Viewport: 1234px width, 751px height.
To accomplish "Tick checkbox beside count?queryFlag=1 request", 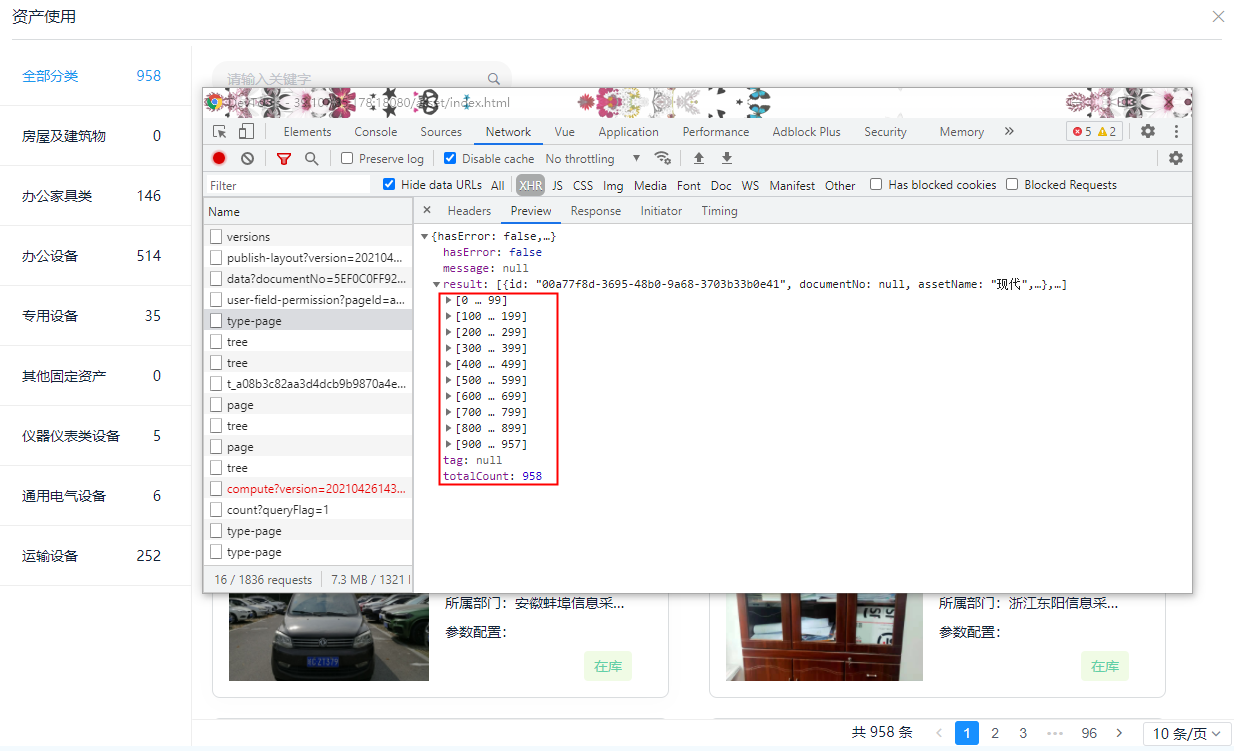I will click(215, 509).
